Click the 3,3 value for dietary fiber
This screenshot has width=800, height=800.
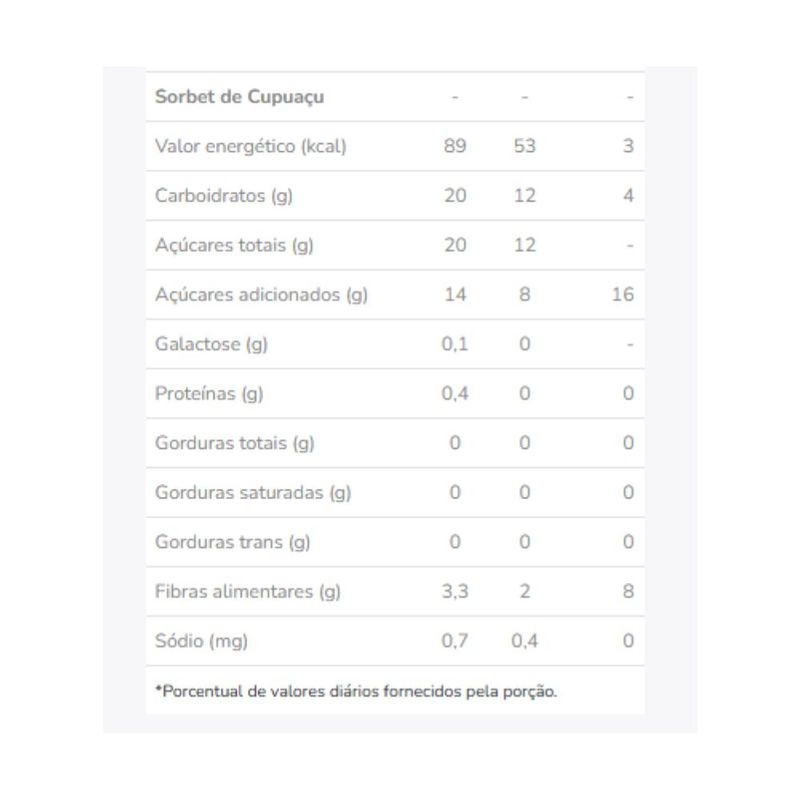pyautogui.click(x=455, y=592)
